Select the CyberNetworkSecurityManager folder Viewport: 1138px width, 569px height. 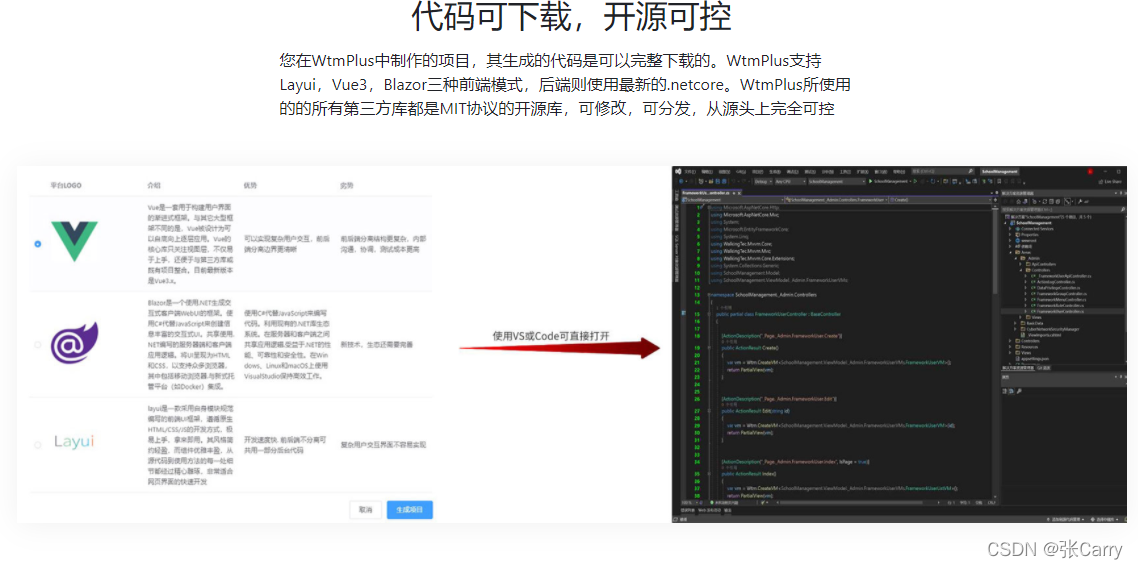[x=1052, y=329]
